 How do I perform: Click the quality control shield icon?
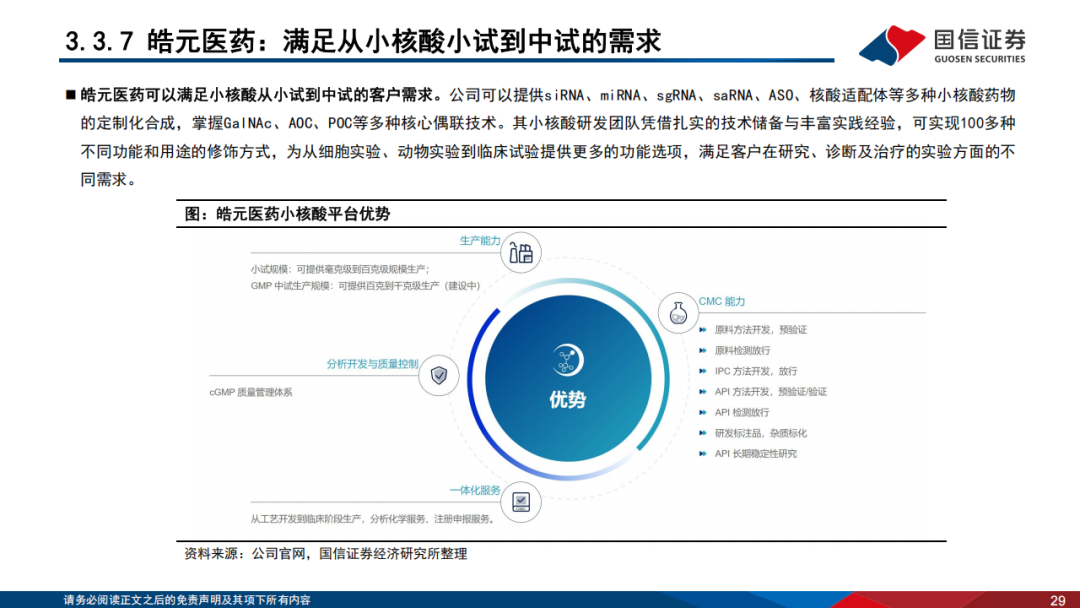coord(439,375)
